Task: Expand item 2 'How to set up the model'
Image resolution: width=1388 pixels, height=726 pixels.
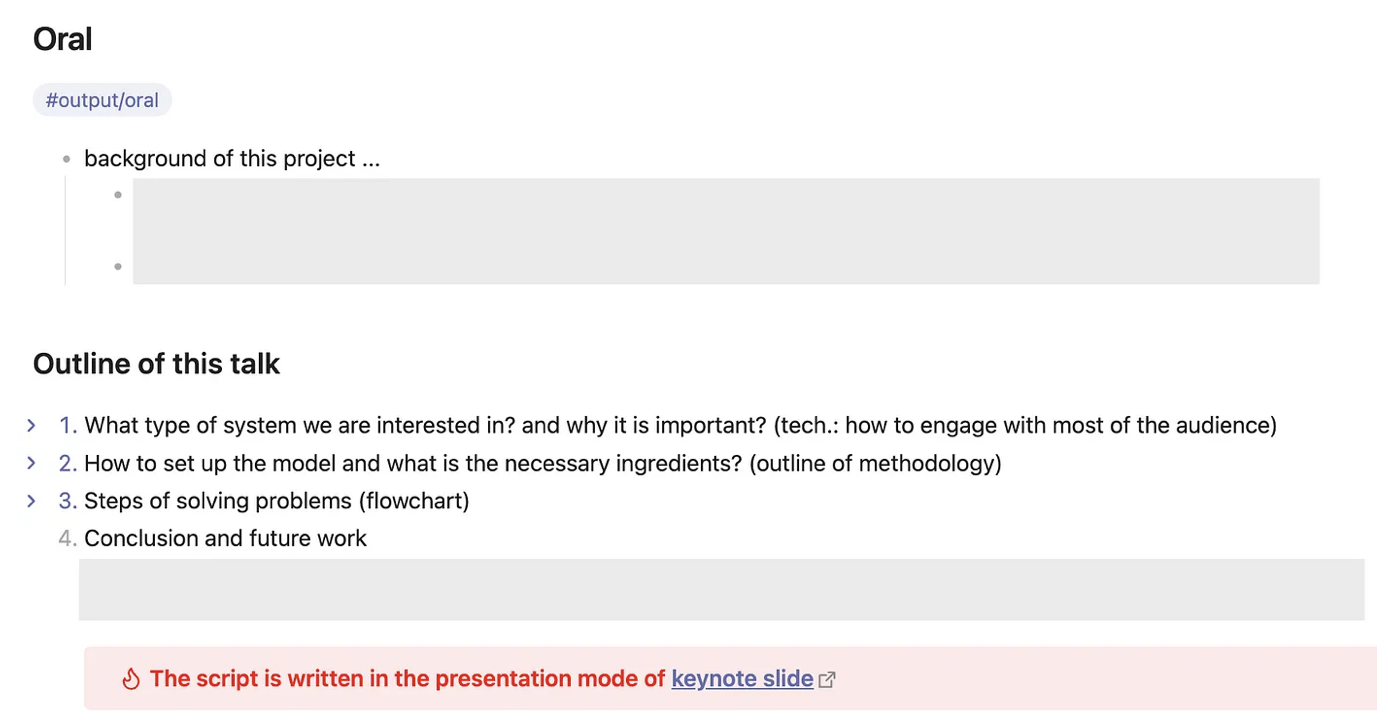Action: (31, 463)
